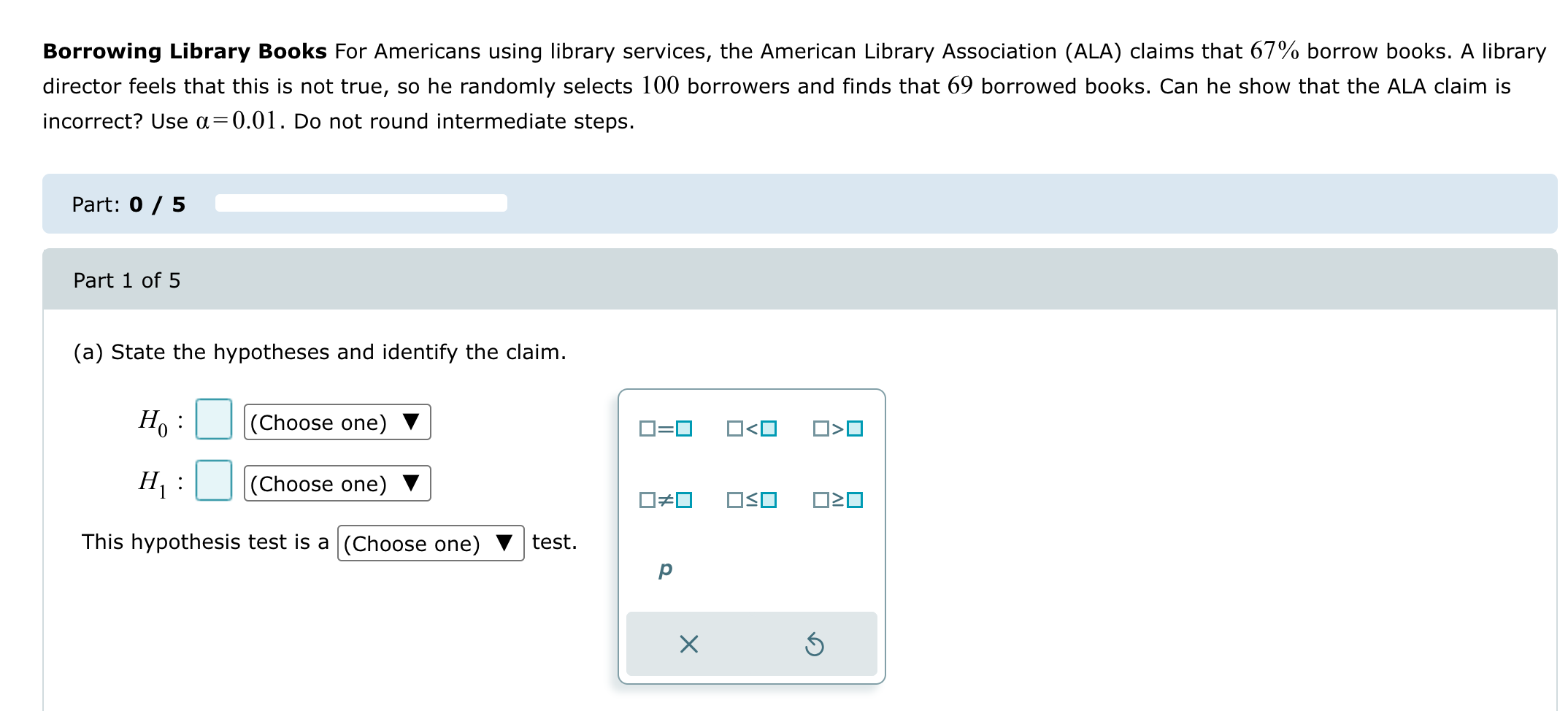Open the hypothesis test type dropdown
Viewport: 1568px width, 711px height.
[x=429, y=543]
